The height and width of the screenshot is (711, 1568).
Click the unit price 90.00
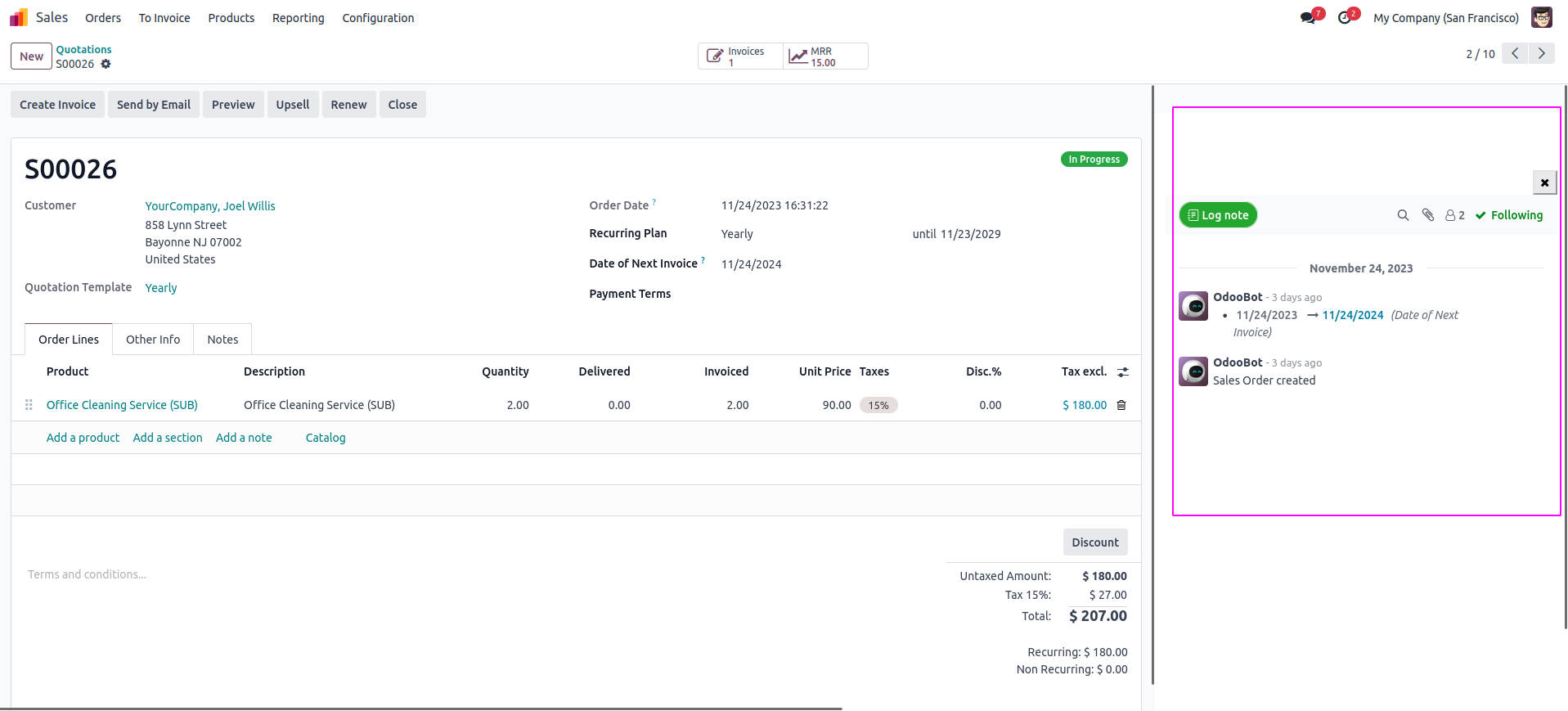pos(837,405)
